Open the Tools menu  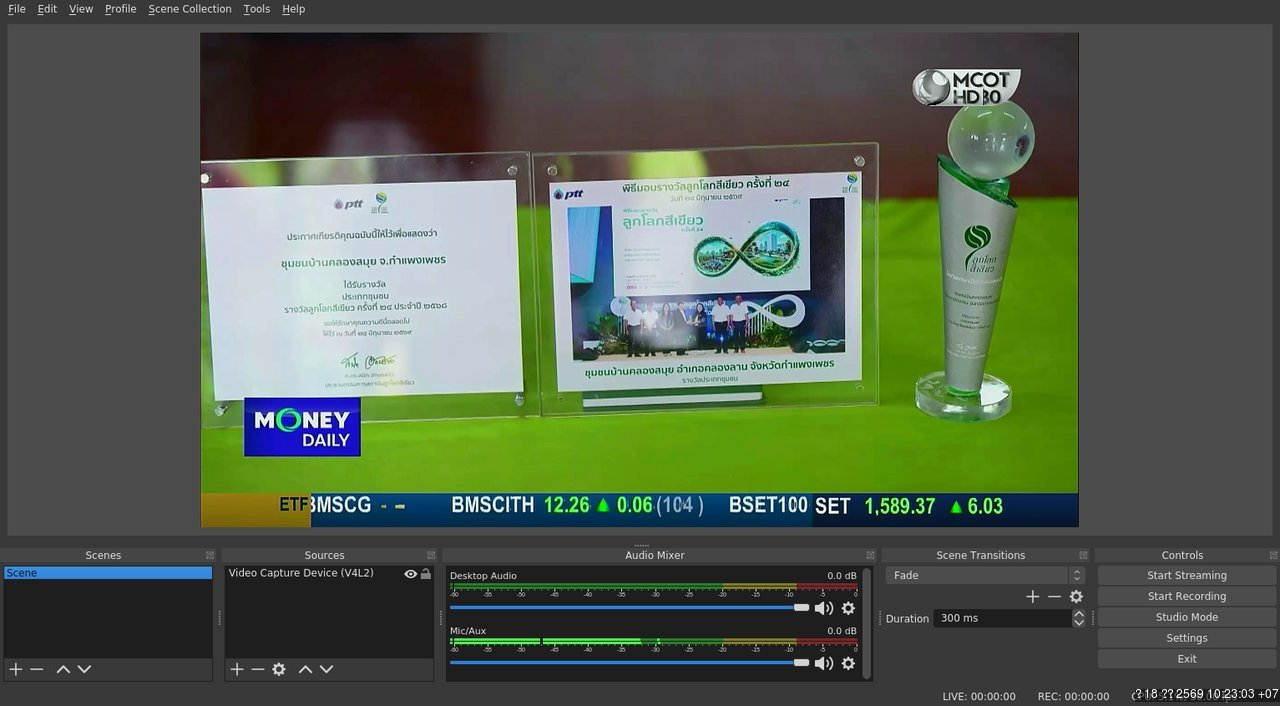pyautogui.click(x=257, y=9)
